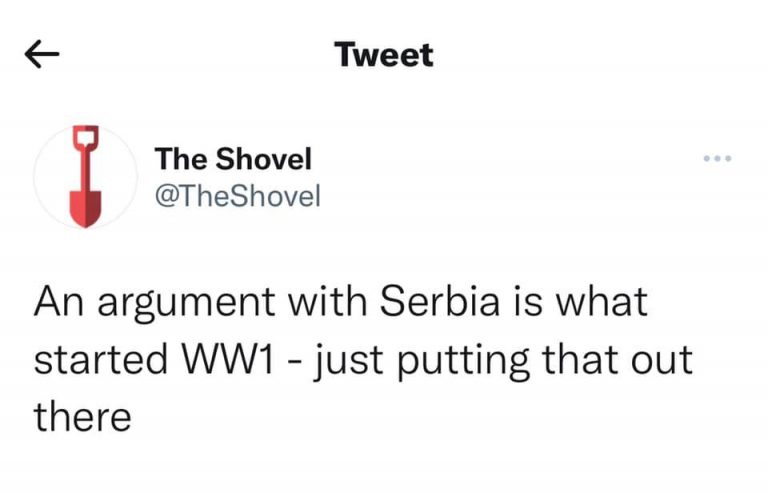
Task: Click the word with in the tweet
Action: 327,301
